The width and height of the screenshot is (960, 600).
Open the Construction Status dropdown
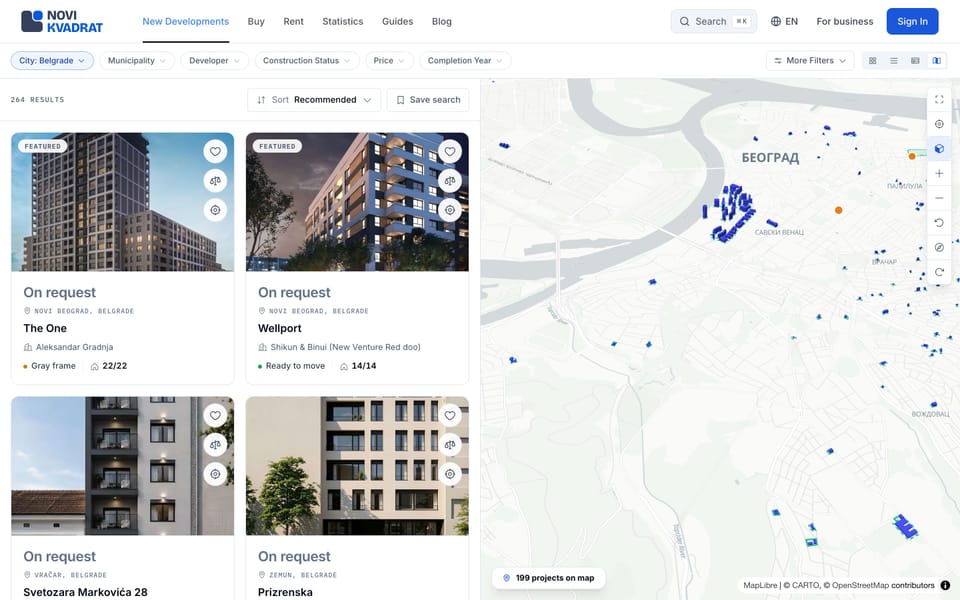pos(307,61)
